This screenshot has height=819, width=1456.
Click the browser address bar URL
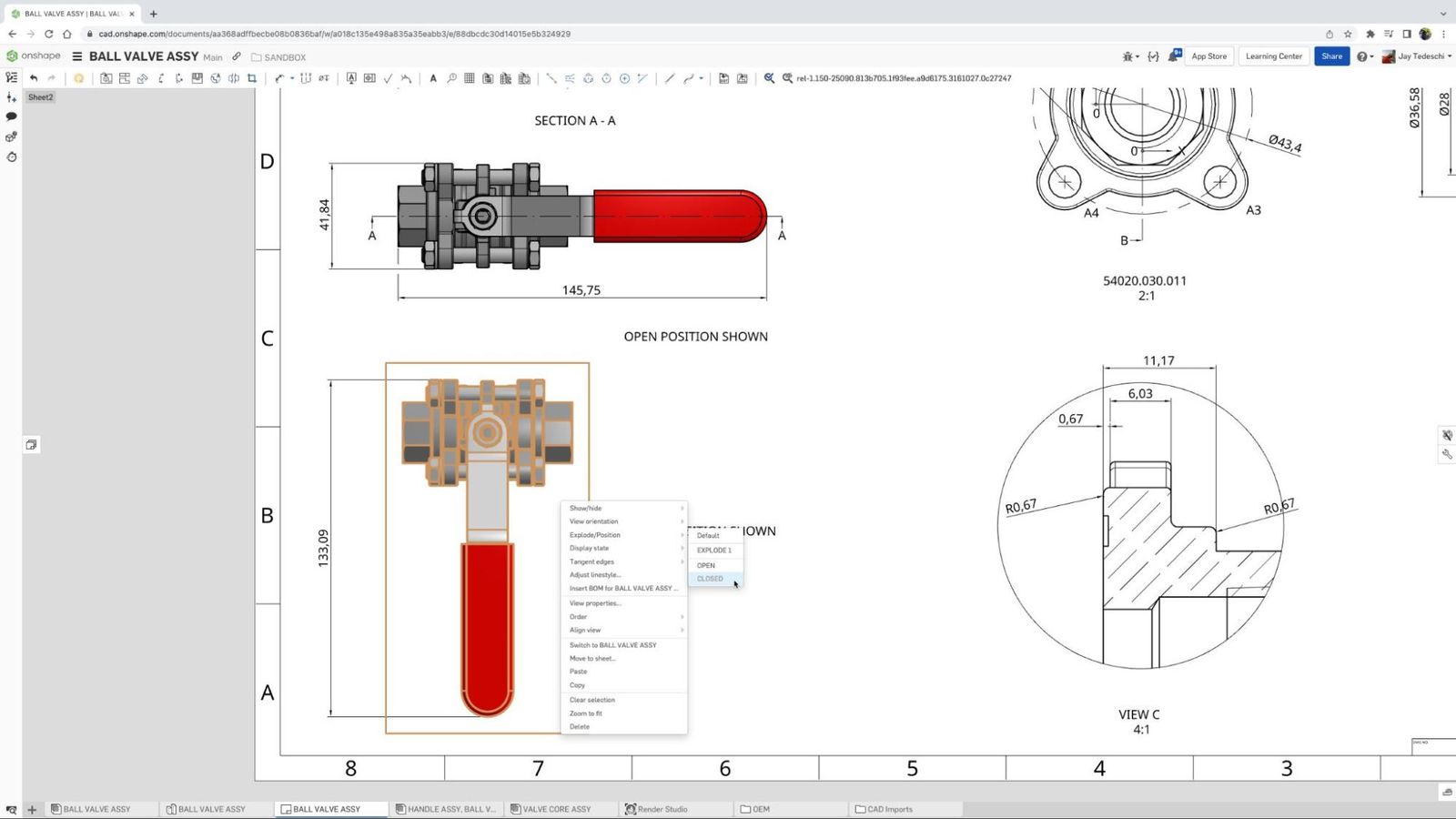tap(334, 34)
